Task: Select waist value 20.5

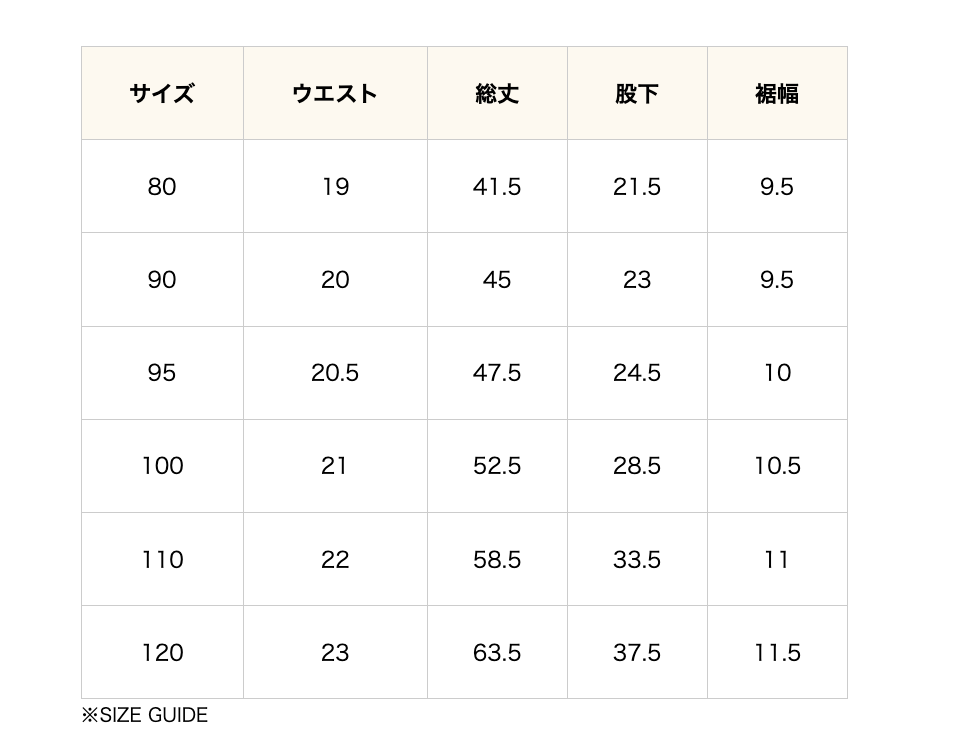Action: 335,373
